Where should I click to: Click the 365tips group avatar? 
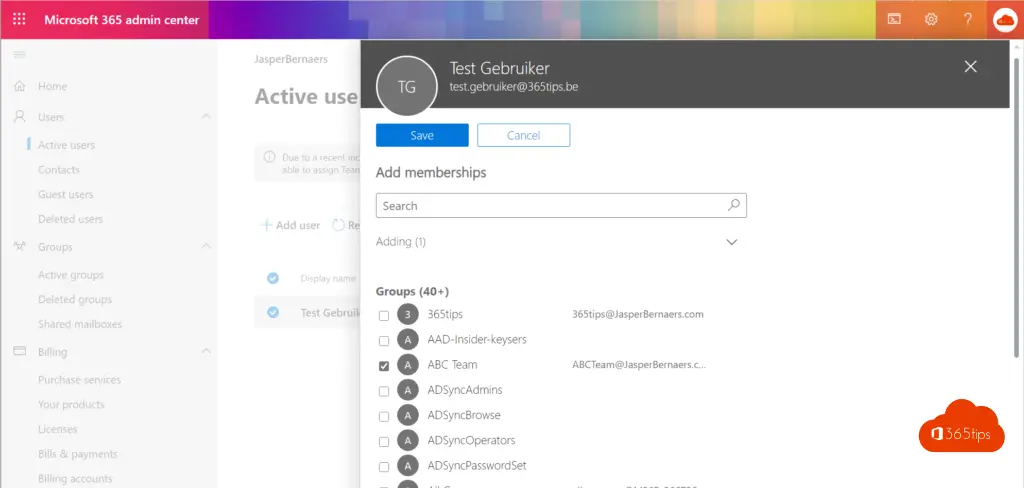(408, 314)
